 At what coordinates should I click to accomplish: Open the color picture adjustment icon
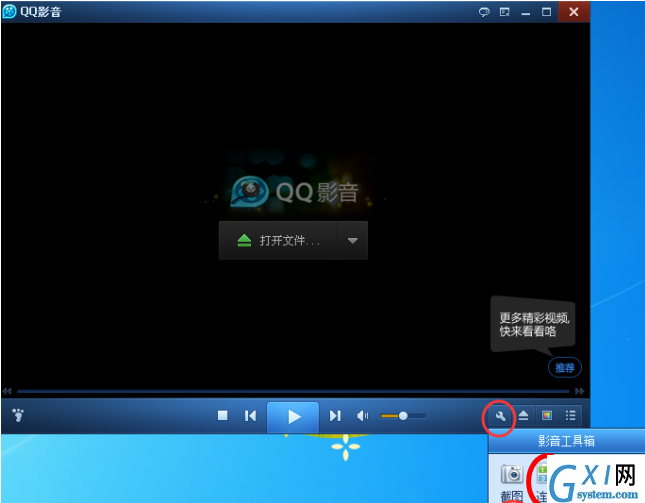pyautogui.click(x=547, y=415)
